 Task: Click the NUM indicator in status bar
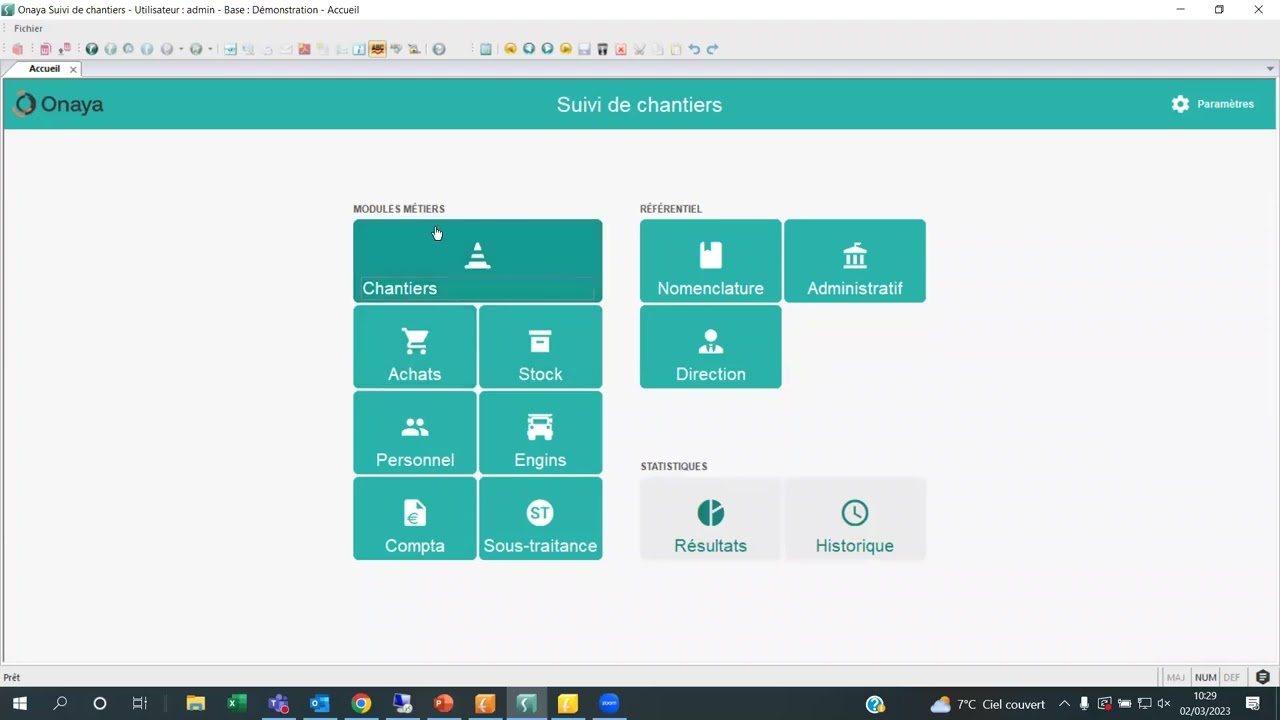1205,677
